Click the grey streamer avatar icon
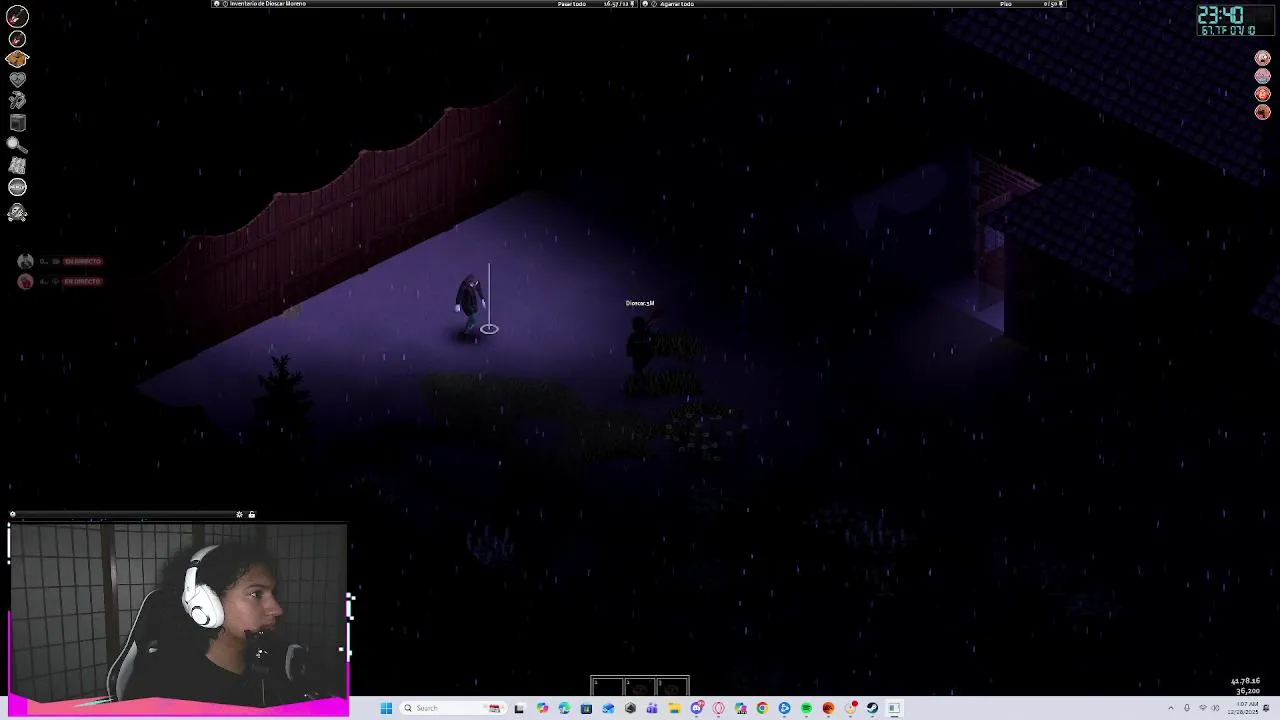 tap(25, 261)
